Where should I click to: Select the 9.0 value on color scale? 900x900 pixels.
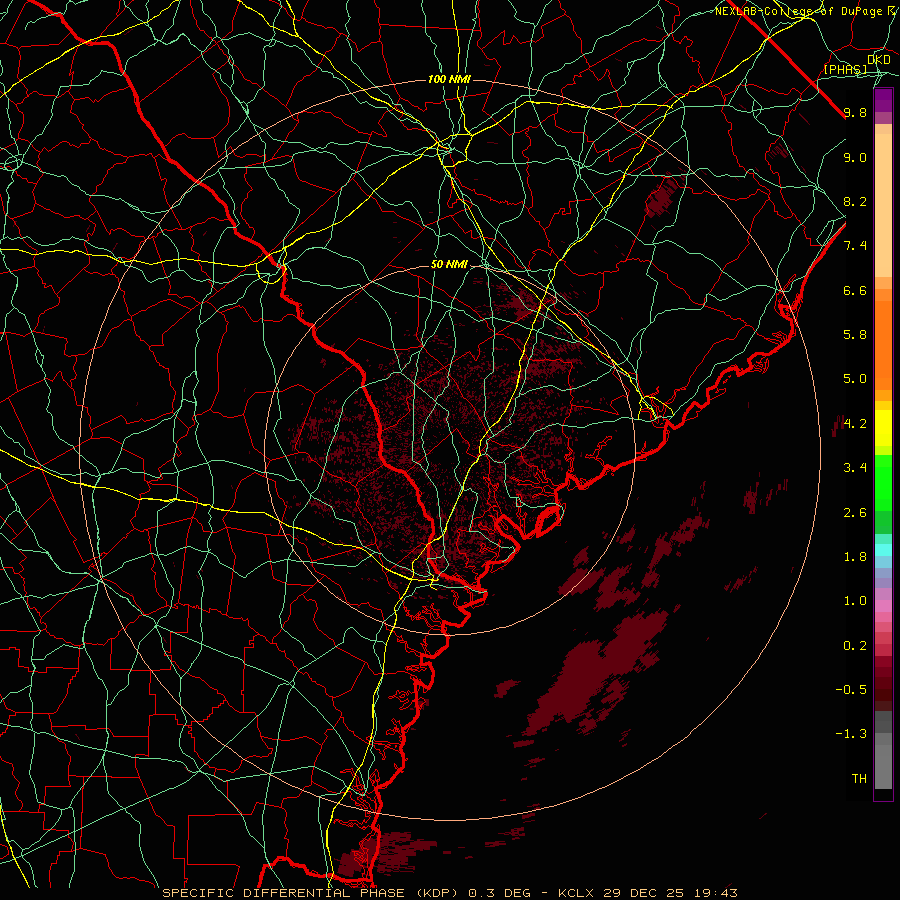[x=855, y=157]
